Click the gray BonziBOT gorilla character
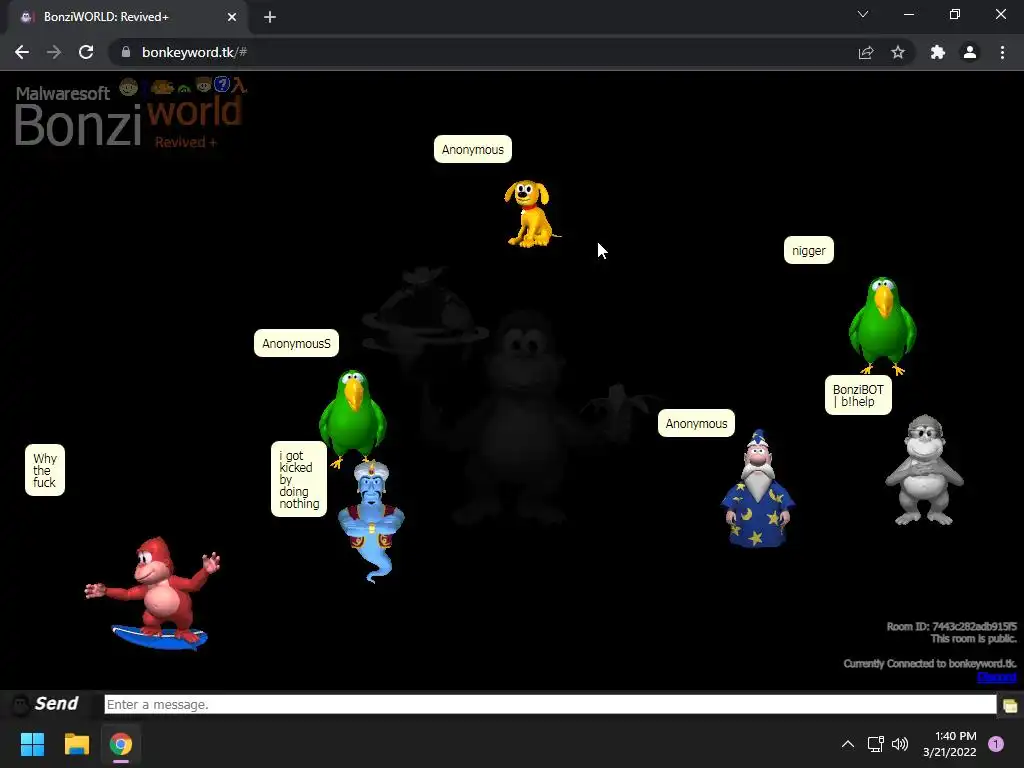Image resolution: width=1024 pixels, height=768 pixels. [x=924, y=470]
